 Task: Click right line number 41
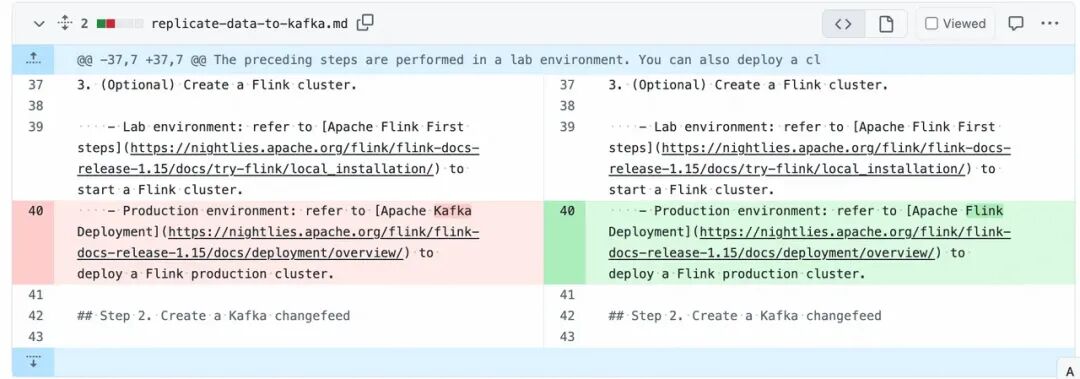pyautogui.click(x=567, y=295)
